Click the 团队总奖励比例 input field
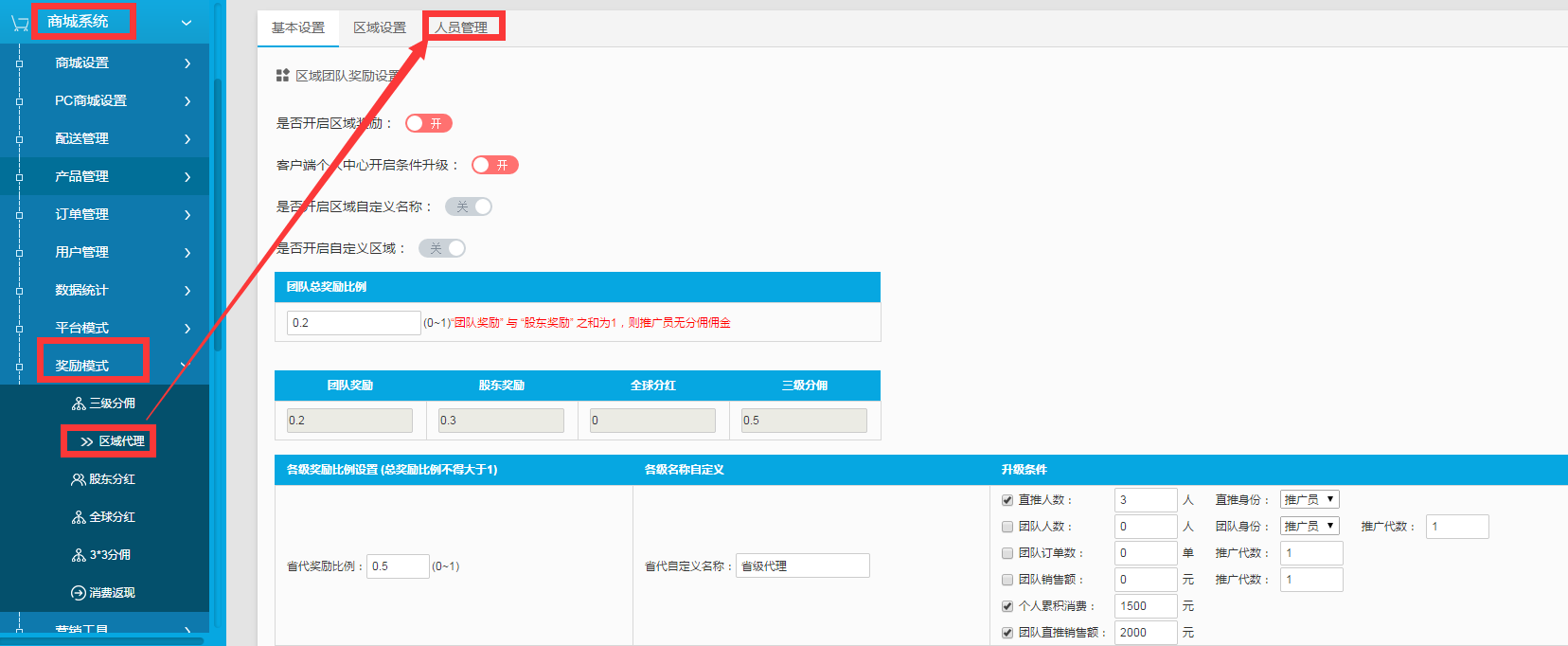This screenshot has height=646, width=1568. 353,323
